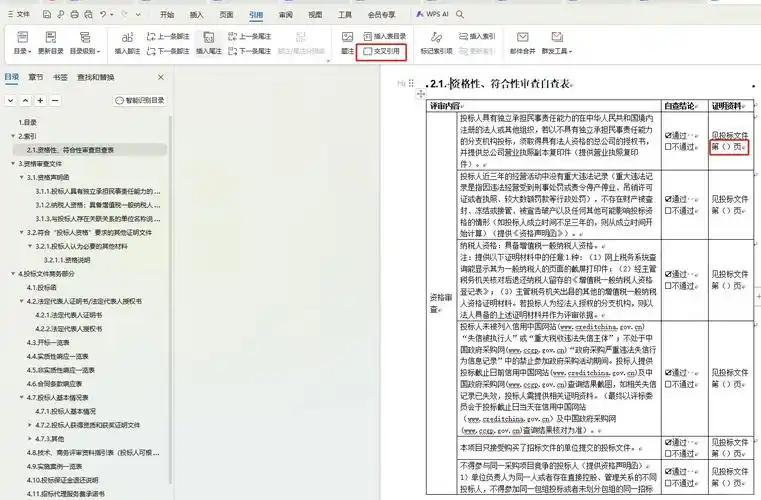
Task: Expand the 4.7.3.其他 outline node
Action: pos(30,439)
